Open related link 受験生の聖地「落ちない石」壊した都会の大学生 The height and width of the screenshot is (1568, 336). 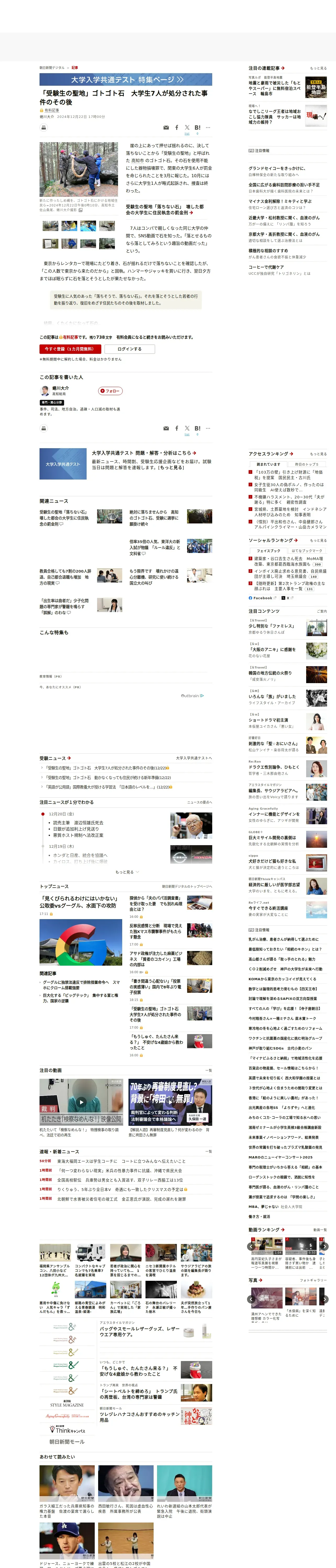coord(64,517)
